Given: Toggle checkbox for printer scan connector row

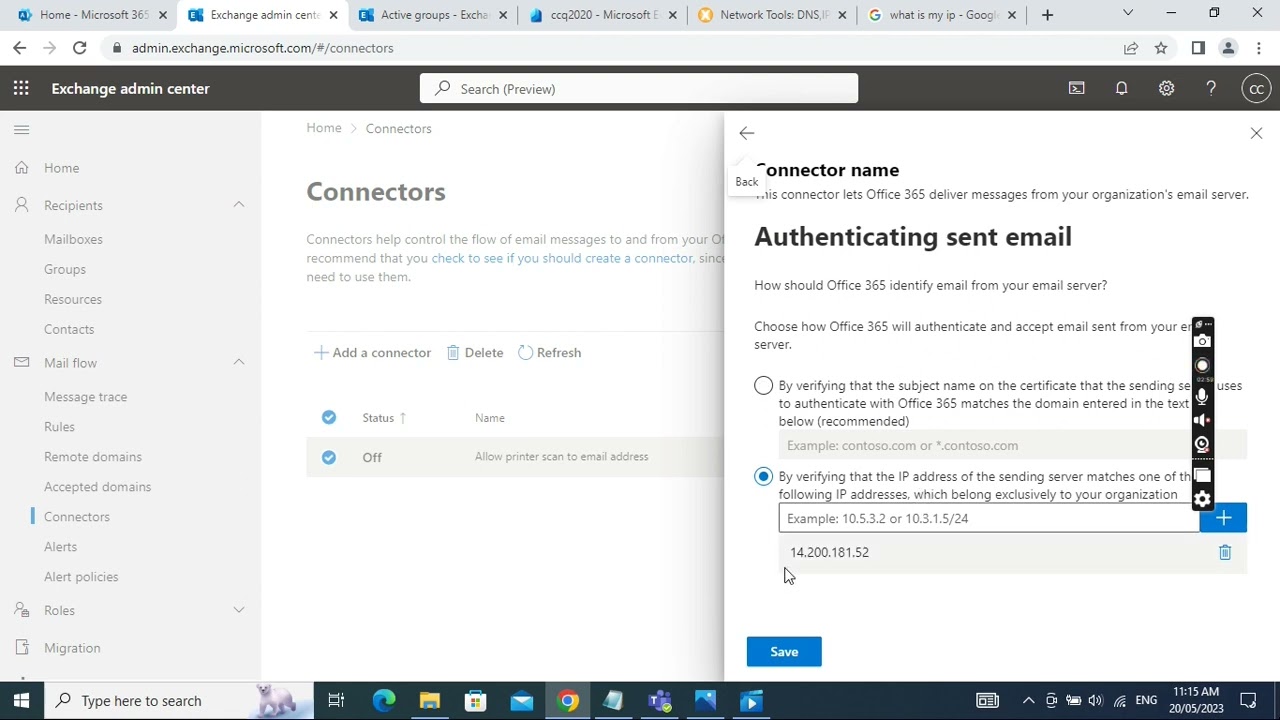Looking at the screenshot, I should [x=329, y=457].
